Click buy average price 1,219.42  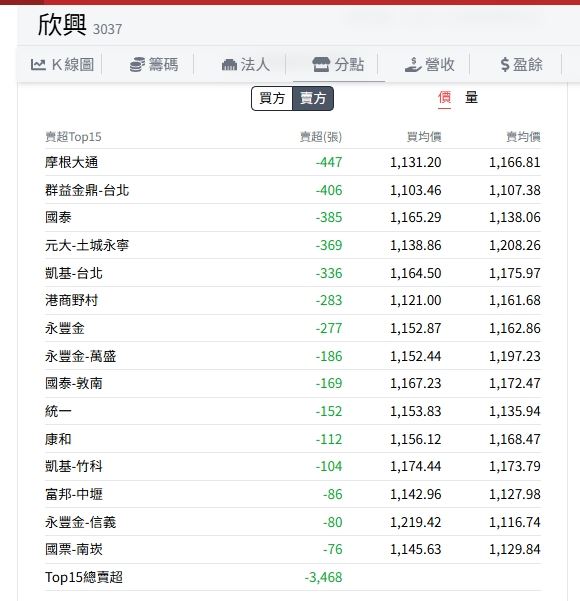[416, 522]
